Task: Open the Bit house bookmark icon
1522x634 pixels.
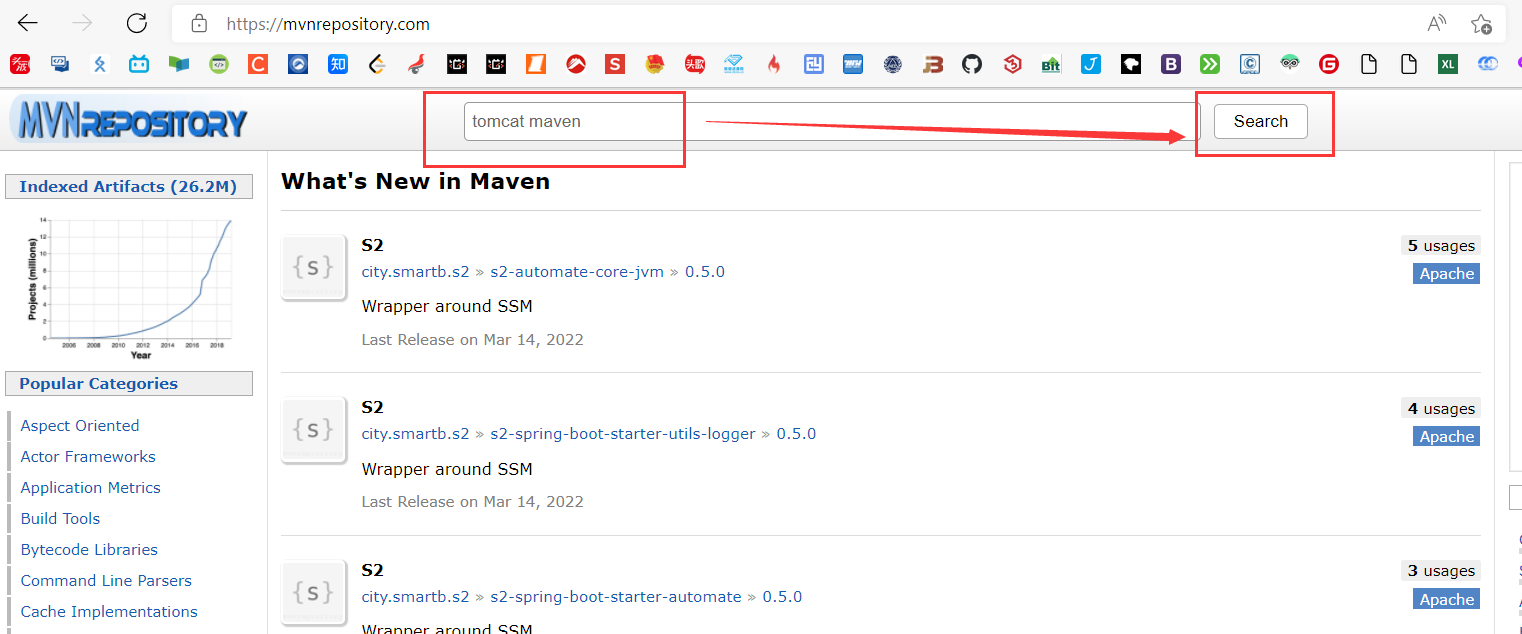Action: (1051, 64)
